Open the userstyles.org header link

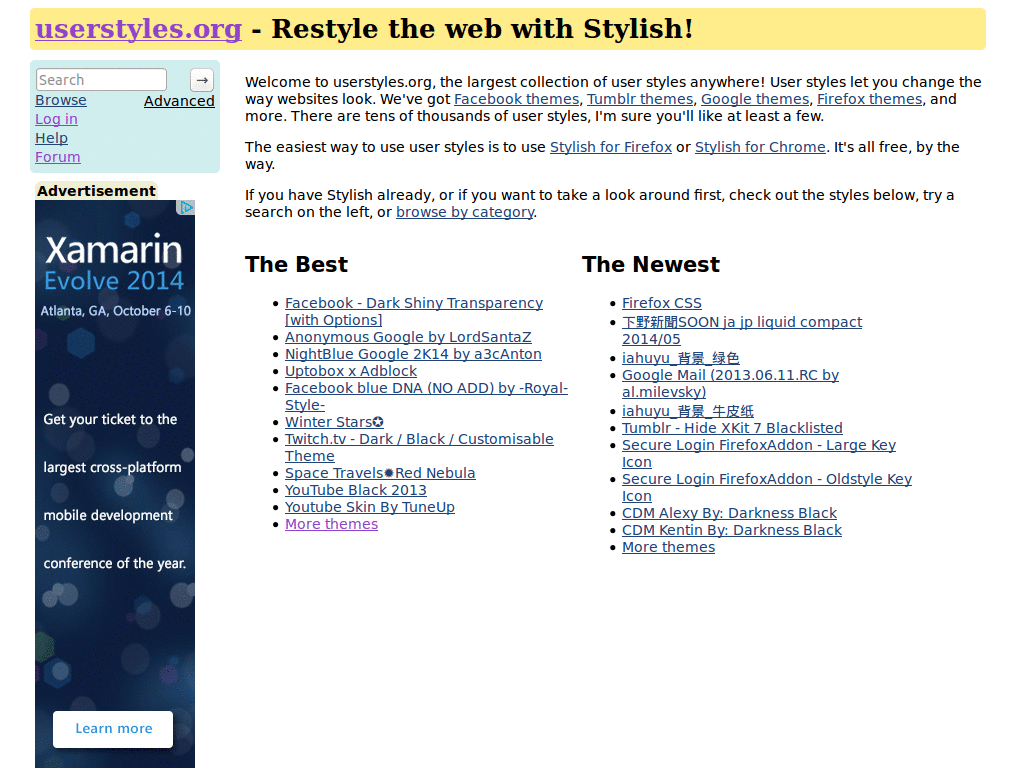click(x=138, y=29)
